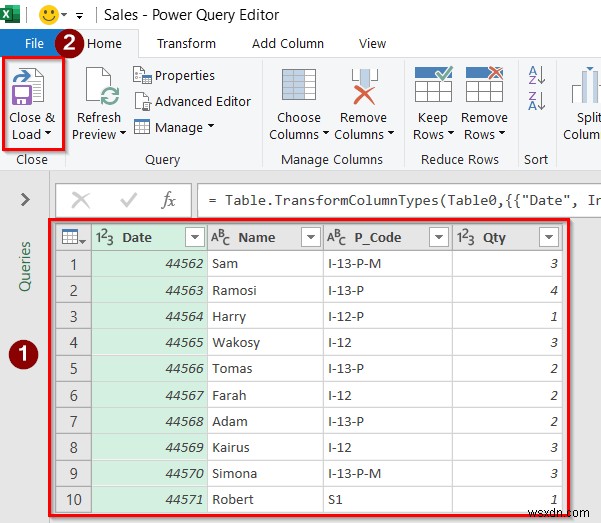Change the Date column data type icon
Image resolution: width=601 pixels, height=523 pixels.
click(104, 237)
